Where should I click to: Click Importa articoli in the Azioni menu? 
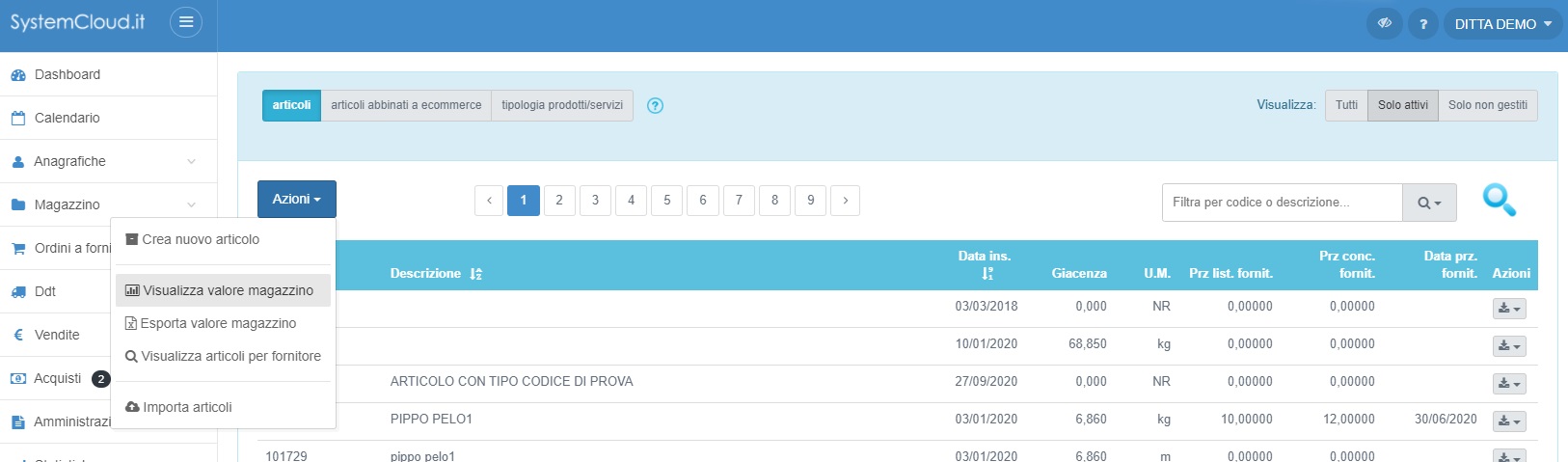187,407
